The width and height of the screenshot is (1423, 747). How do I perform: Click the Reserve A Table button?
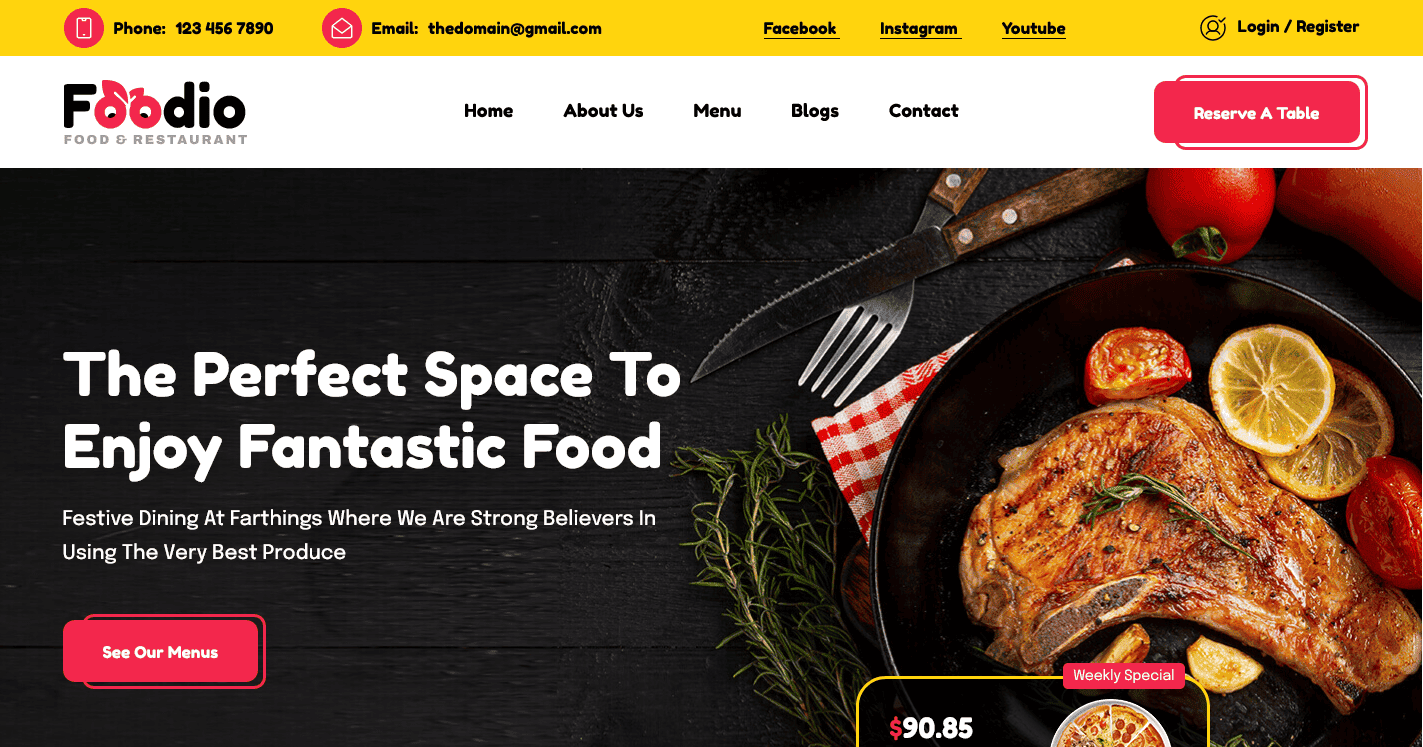click(x=1257, y=113)
